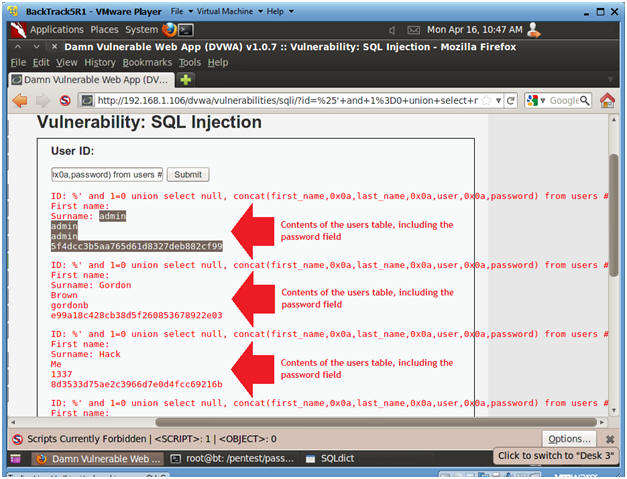This screenshot has height=479, width=627.
Task: Open the Firefox File menu
Action: coord(18,63)
